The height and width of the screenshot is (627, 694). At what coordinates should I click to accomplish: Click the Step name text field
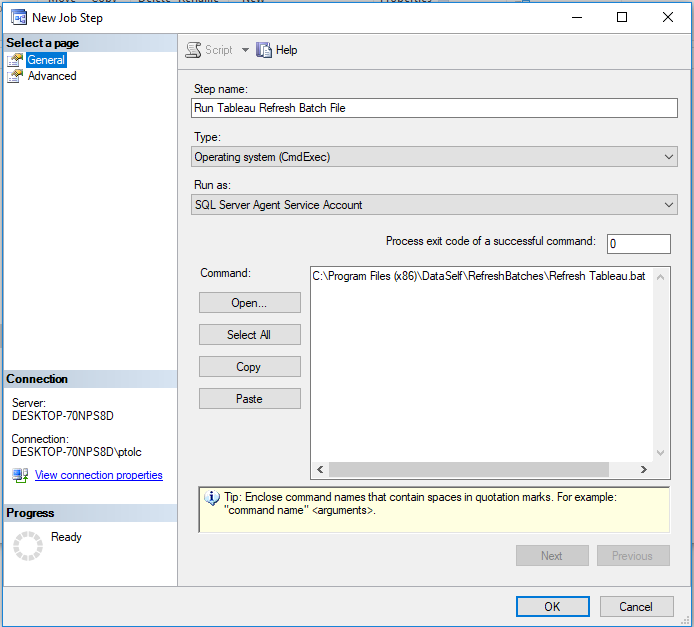point(433,108)
